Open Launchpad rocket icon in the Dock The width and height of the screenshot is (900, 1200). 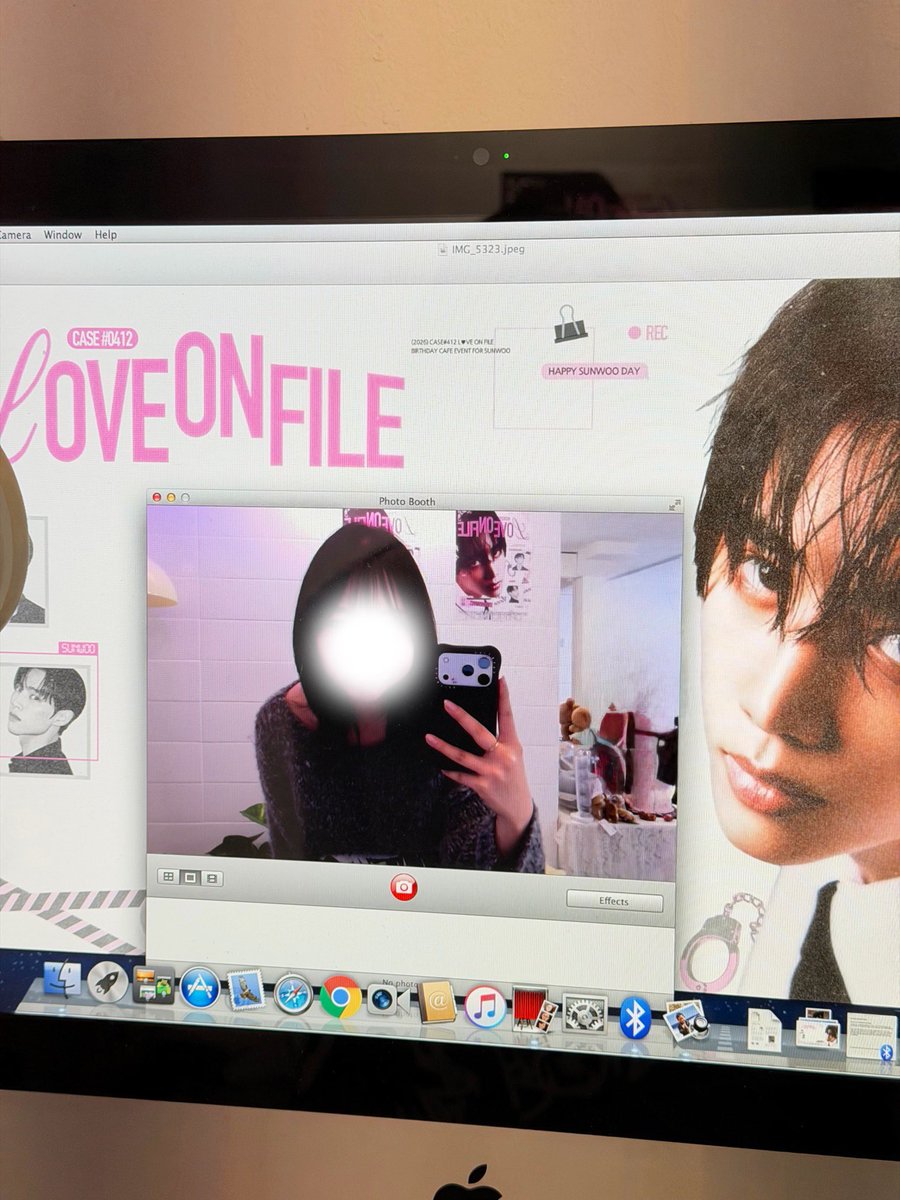107,981
